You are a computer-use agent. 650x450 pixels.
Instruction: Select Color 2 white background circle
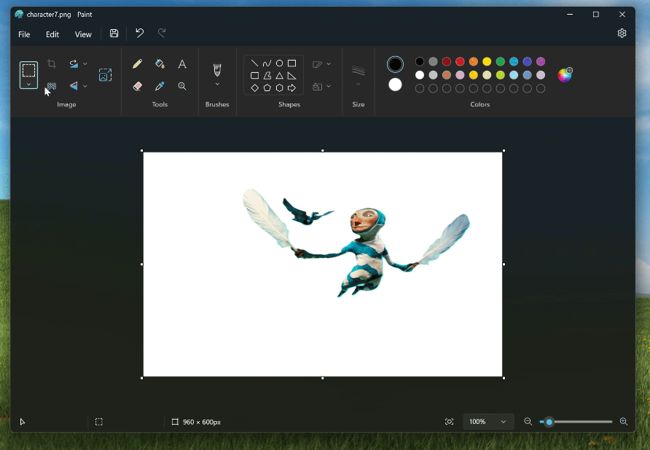tap(395, 85)
